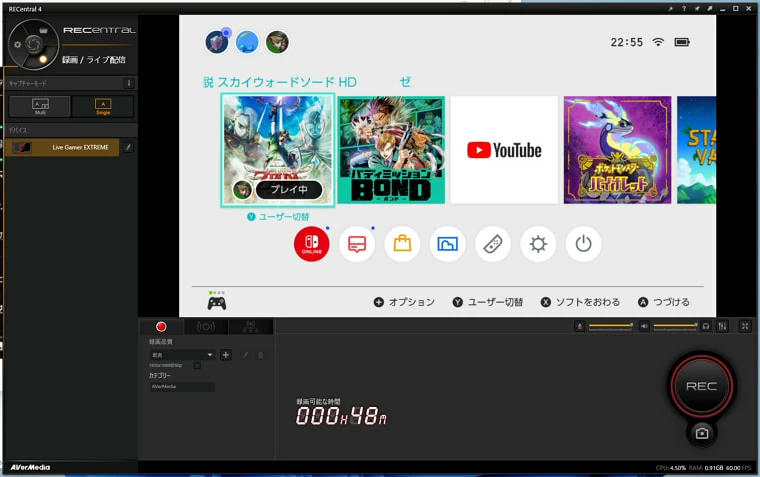Viewport: 760px width, 477px height.
Task: Click the help question mark in title bar
Action: (683, 9)
